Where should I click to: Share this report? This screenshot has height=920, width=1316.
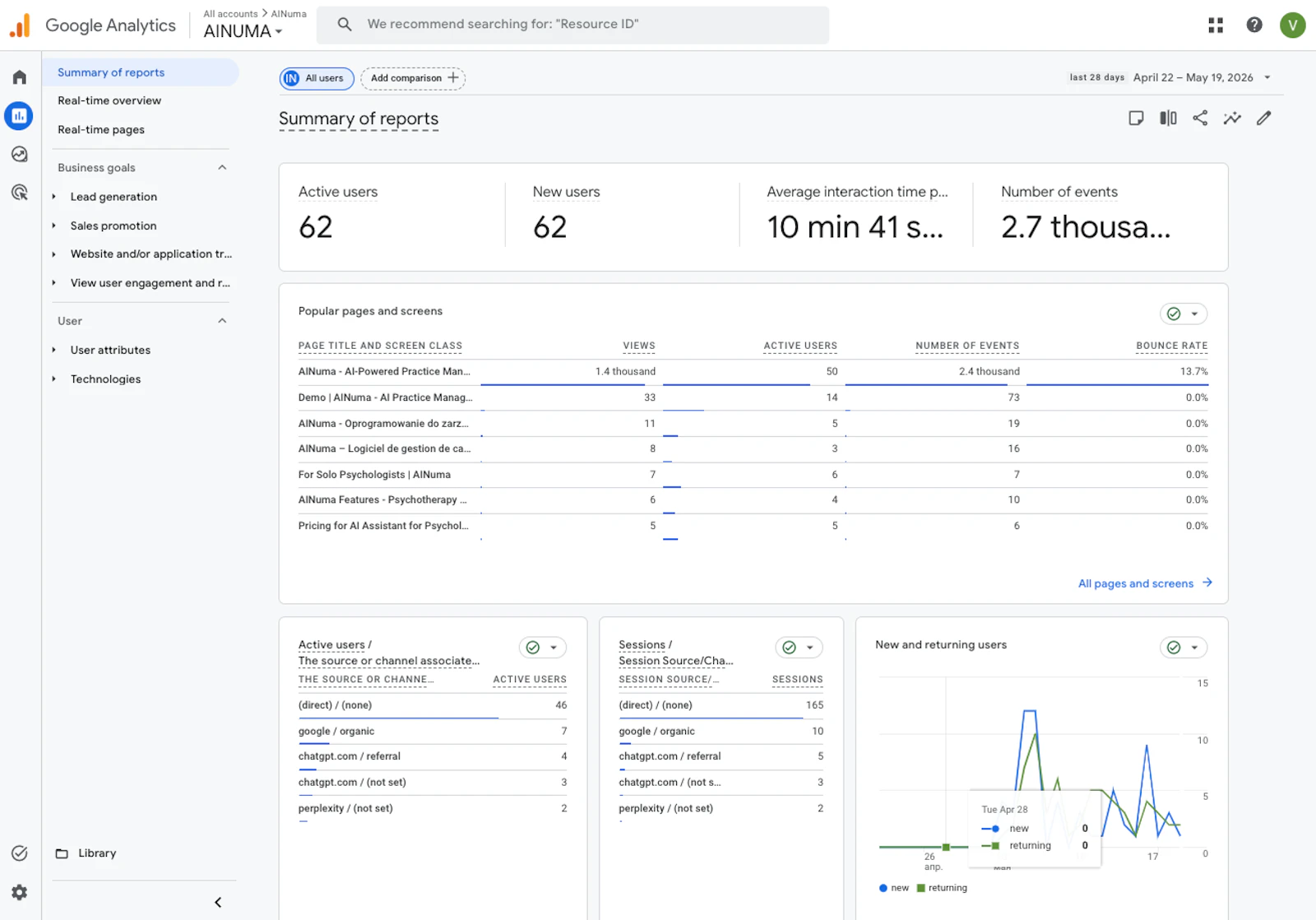1200,118
